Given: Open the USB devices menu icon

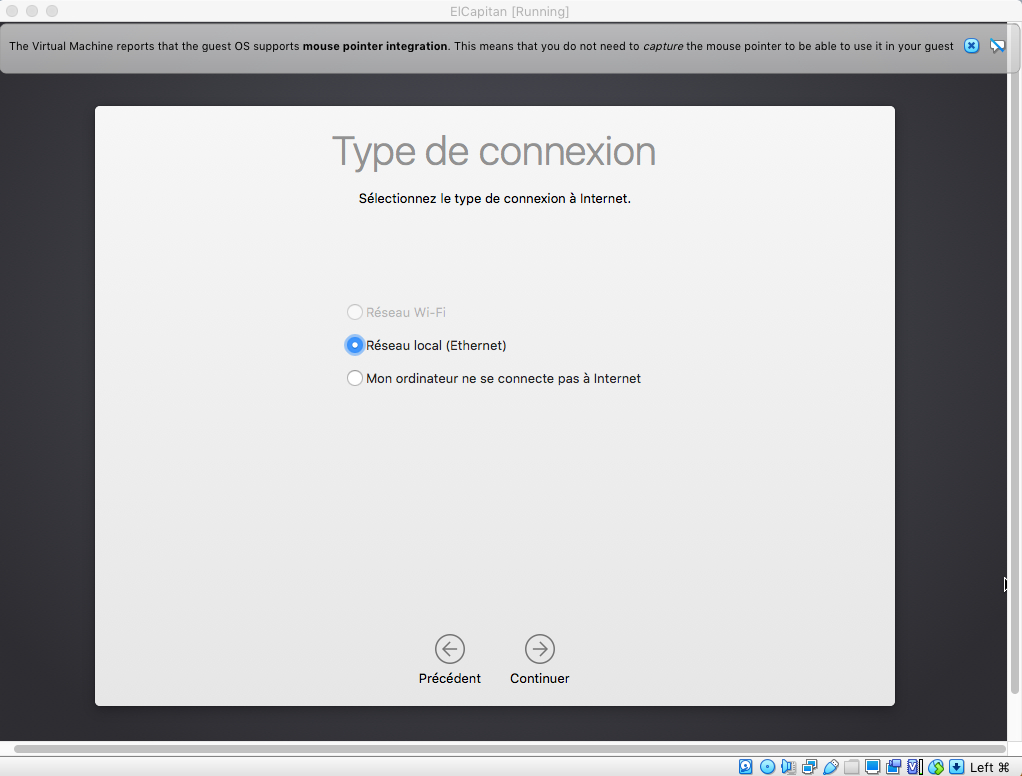Looking at the screenshot, I should pos(830,767).
